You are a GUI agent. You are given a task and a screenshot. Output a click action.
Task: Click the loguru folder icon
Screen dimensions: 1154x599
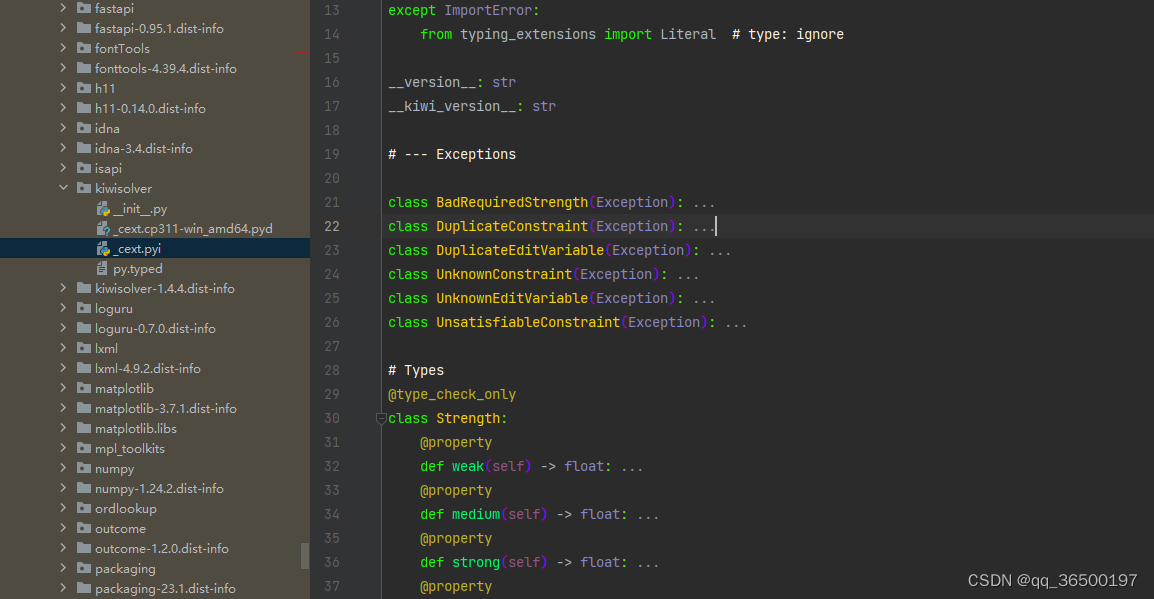84,308
